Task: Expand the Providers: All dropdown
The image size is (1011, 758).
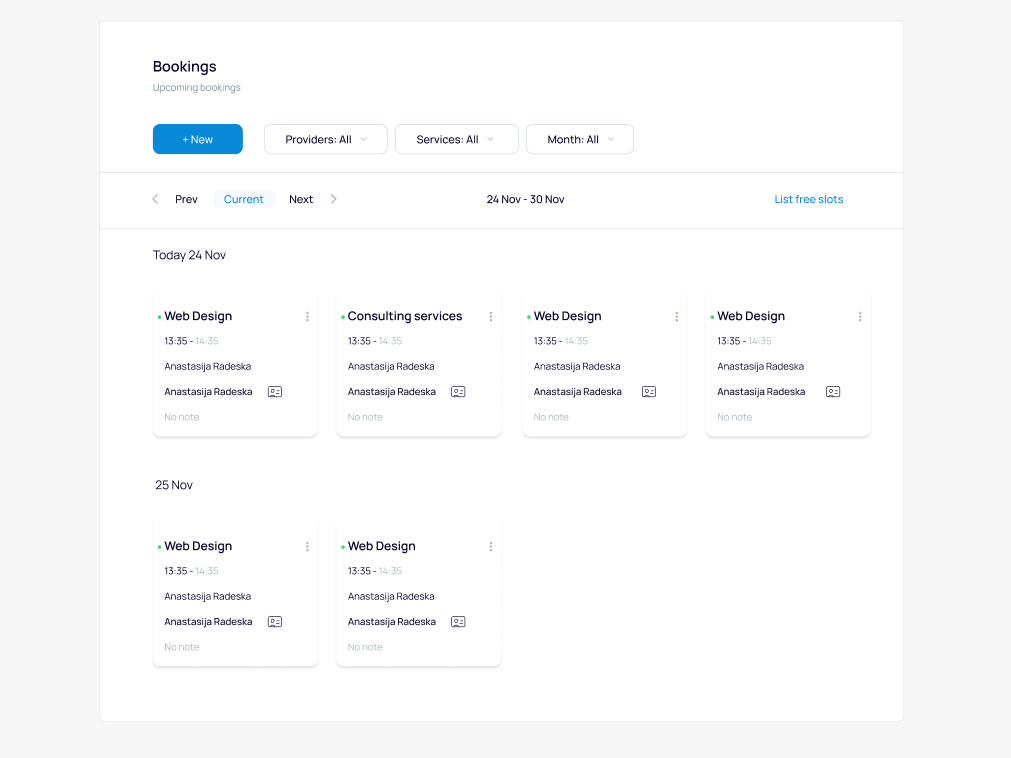Action: pyautogui.click(x=326, y=139)
